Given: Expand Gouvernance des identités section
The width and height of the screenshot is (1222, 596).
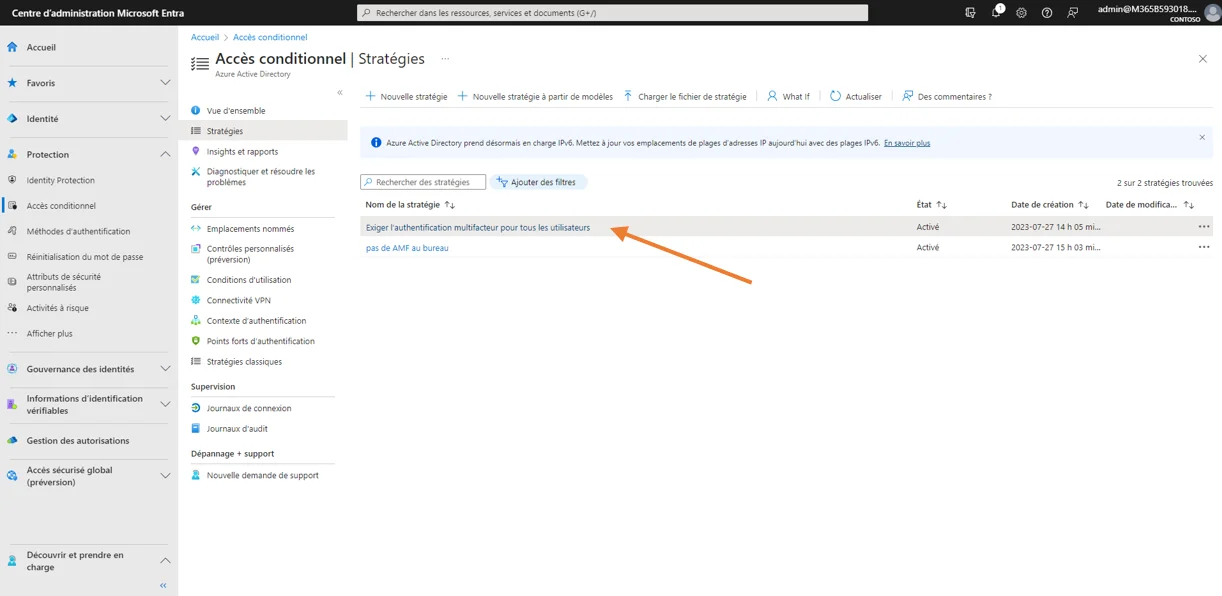Looking at the screenshot, I should coord(165,369).
